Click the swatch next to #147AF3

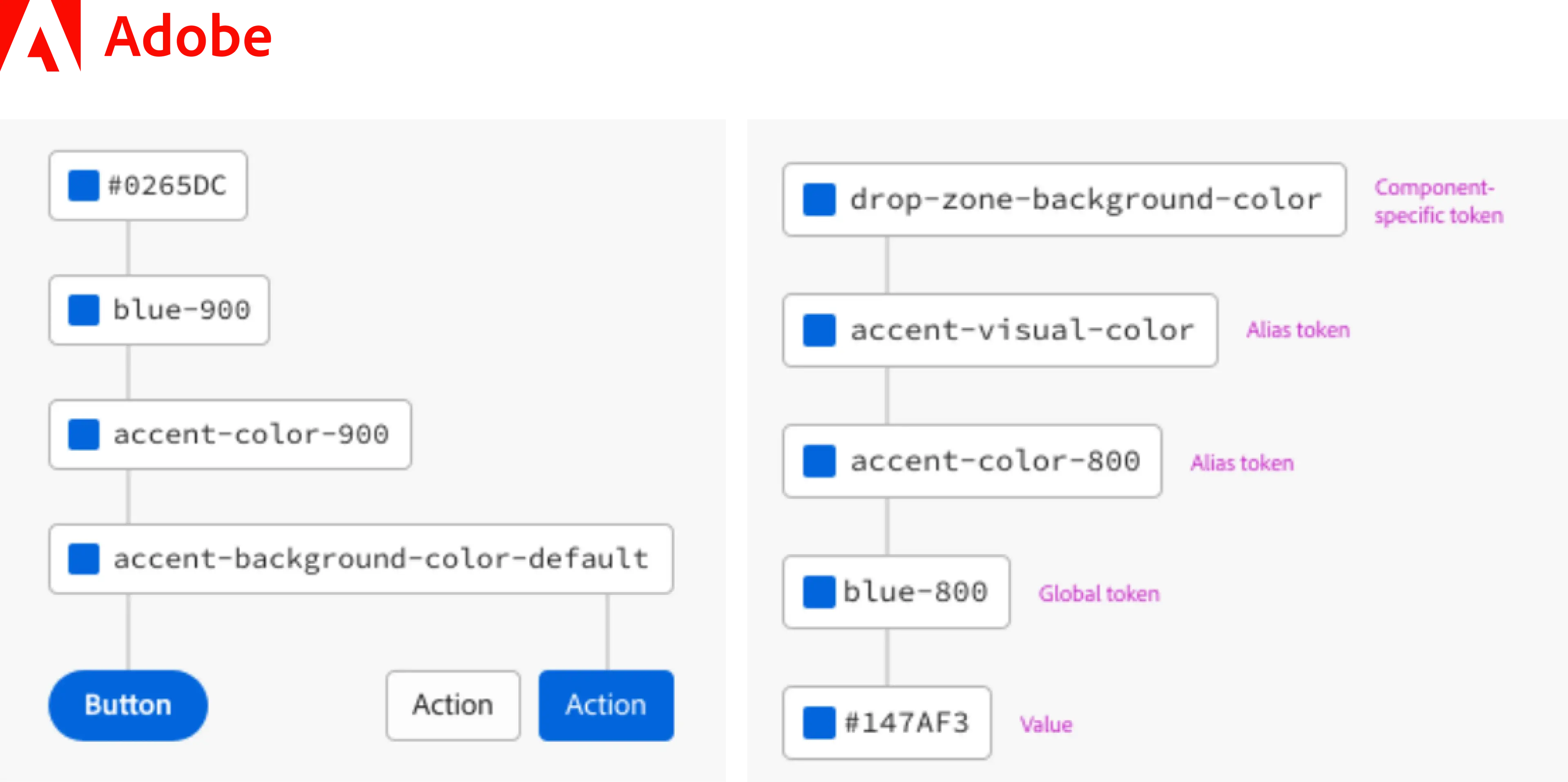click(x=819, y=723)
